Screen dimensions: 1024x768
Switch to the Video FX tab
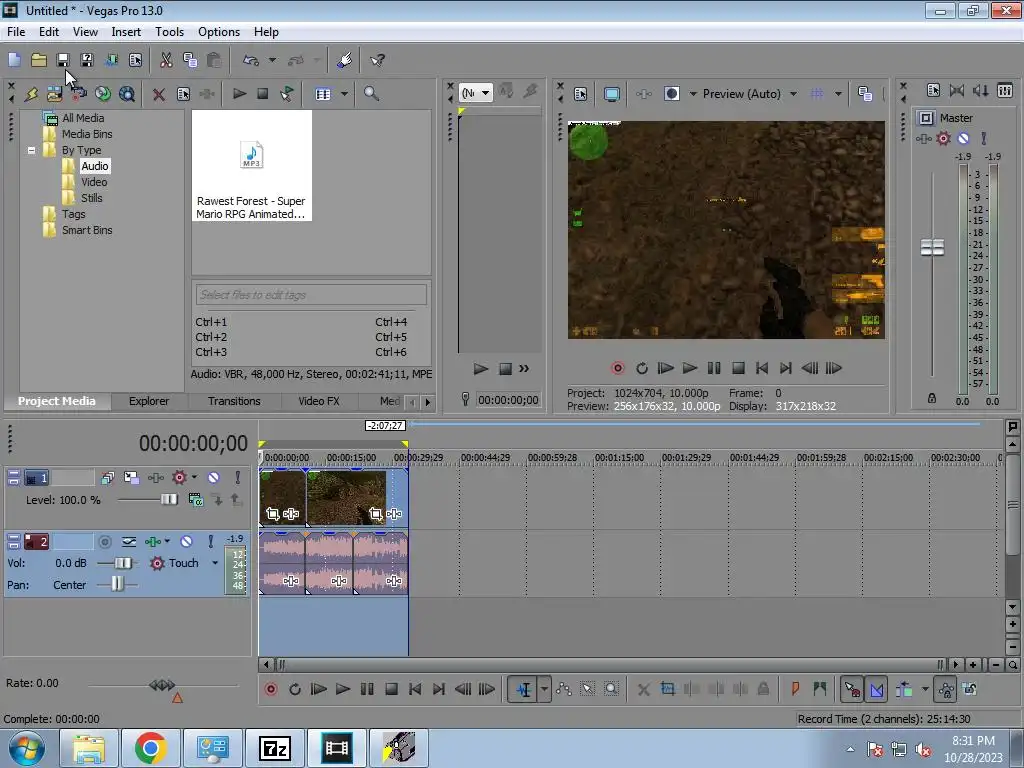pos(319,401)
